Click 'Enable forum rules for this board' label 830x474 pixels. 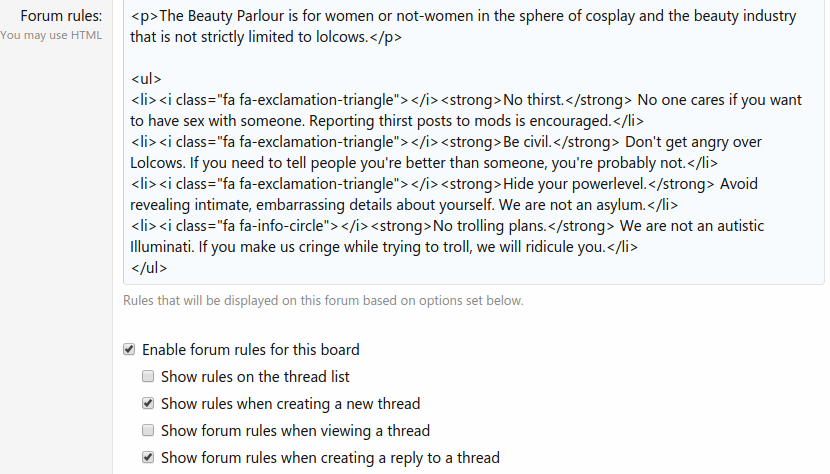coord(251,350)
